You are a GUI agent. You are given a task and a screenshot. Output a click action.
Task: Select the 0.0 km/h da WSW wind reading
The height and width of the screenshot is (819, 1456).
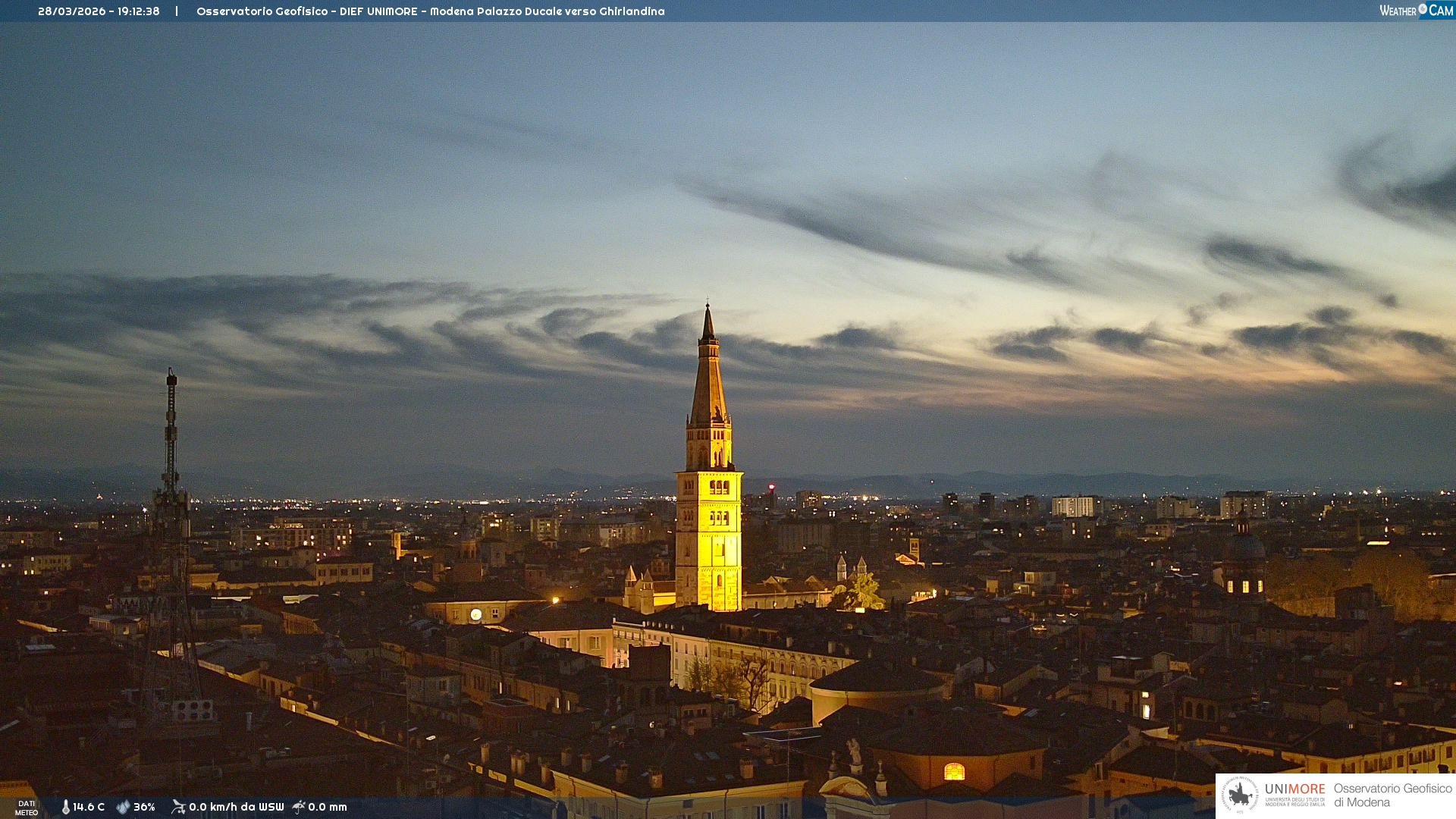click(x=236, y=807)
